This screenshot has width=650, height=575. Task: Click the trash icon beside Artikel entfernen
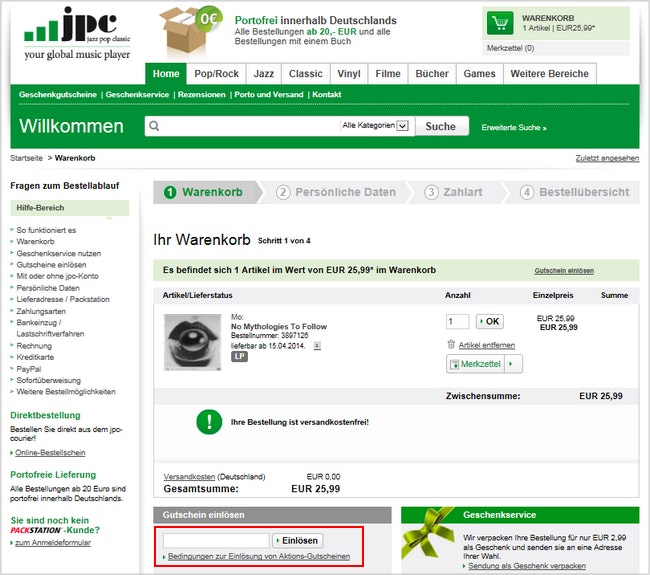(451, 345)
